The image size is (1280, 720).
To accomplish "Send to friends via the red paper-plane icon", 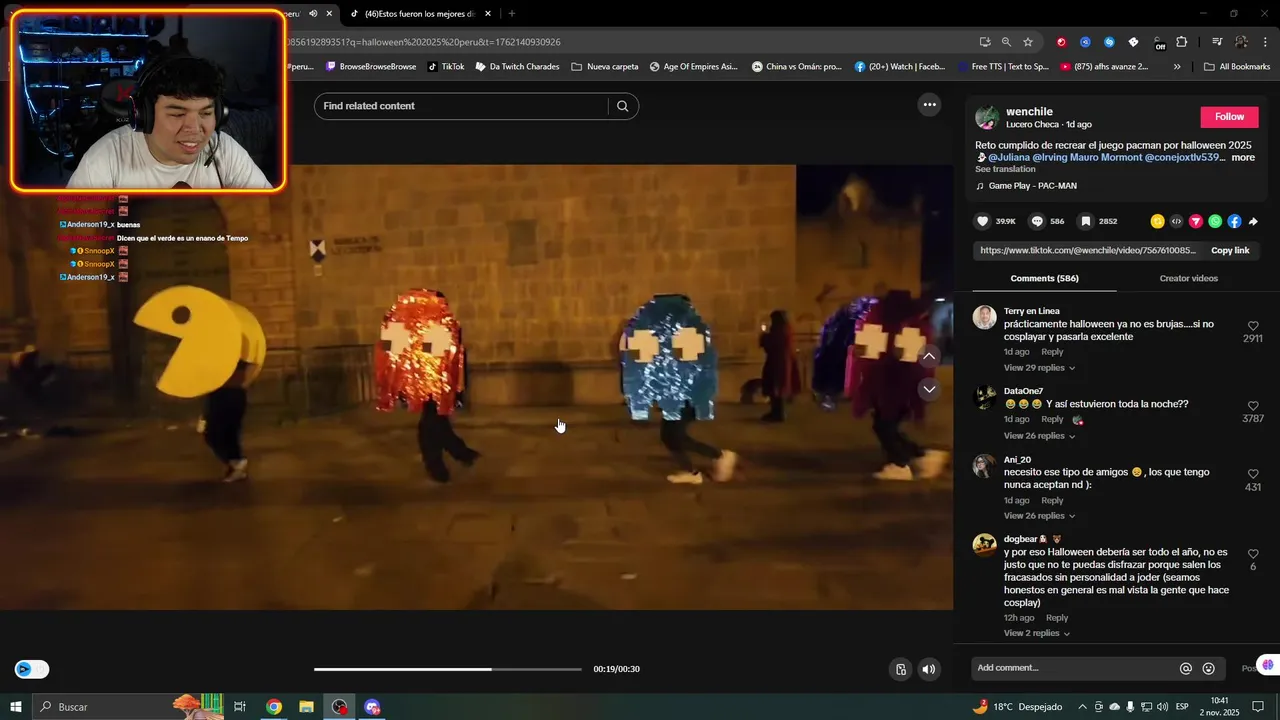I will pos(1195,221).
